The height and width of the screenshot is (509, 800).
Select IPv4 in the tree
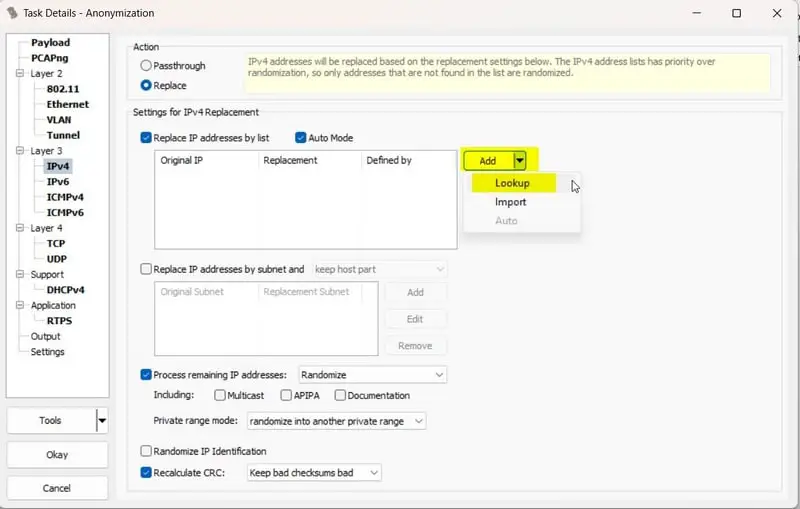(x=58, y=166)
